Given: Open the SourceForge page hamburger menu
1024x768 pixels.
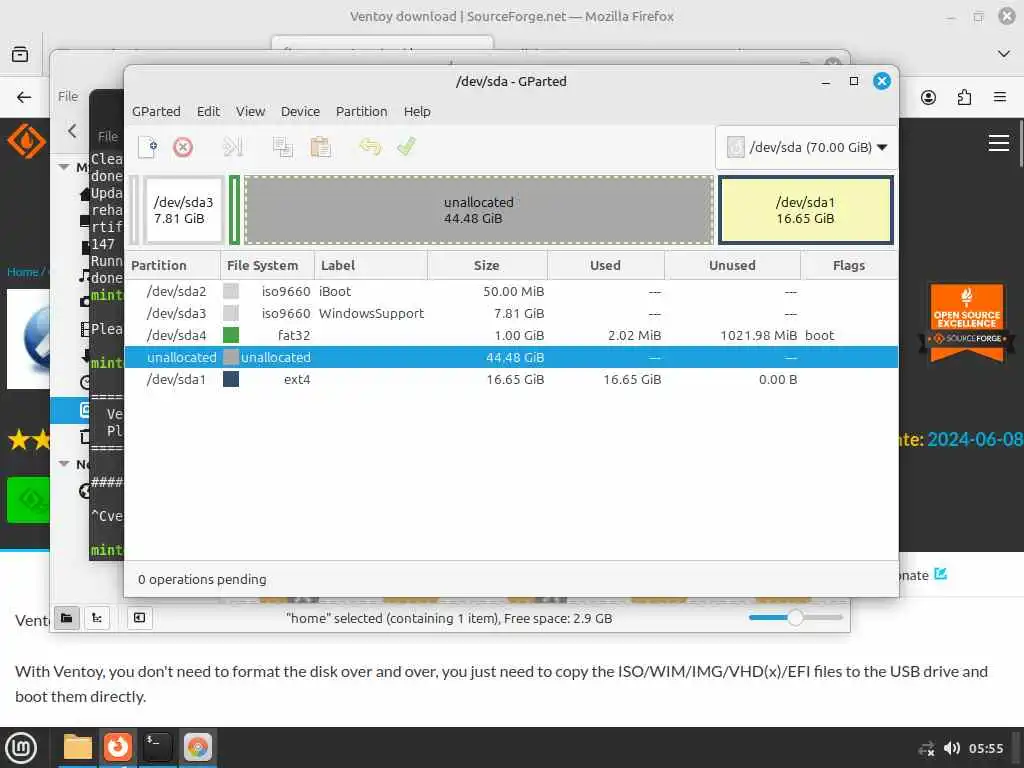Looking at the screenshot, I should 999,142.
